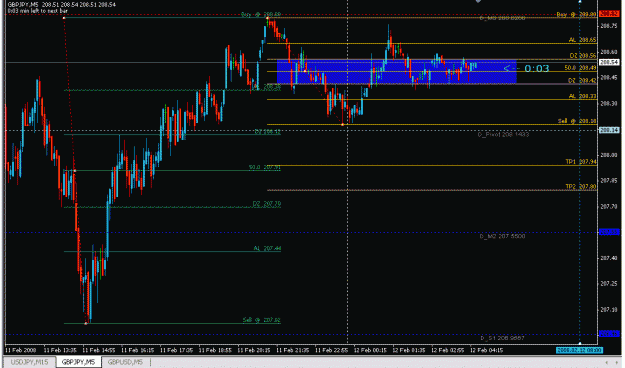Click the red 208.82 price tag on scale

coord(608,14)
